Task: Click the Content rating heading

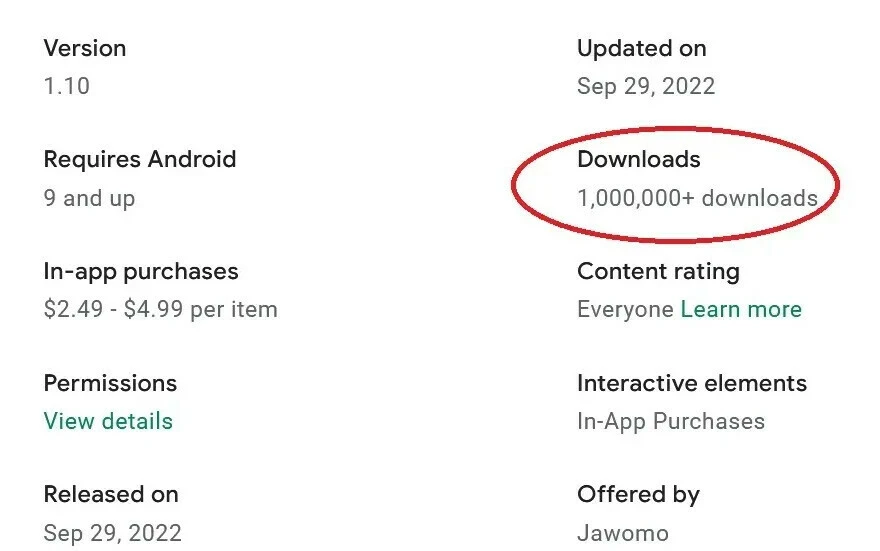Action: pyautogui.click(x=658, y=271)
